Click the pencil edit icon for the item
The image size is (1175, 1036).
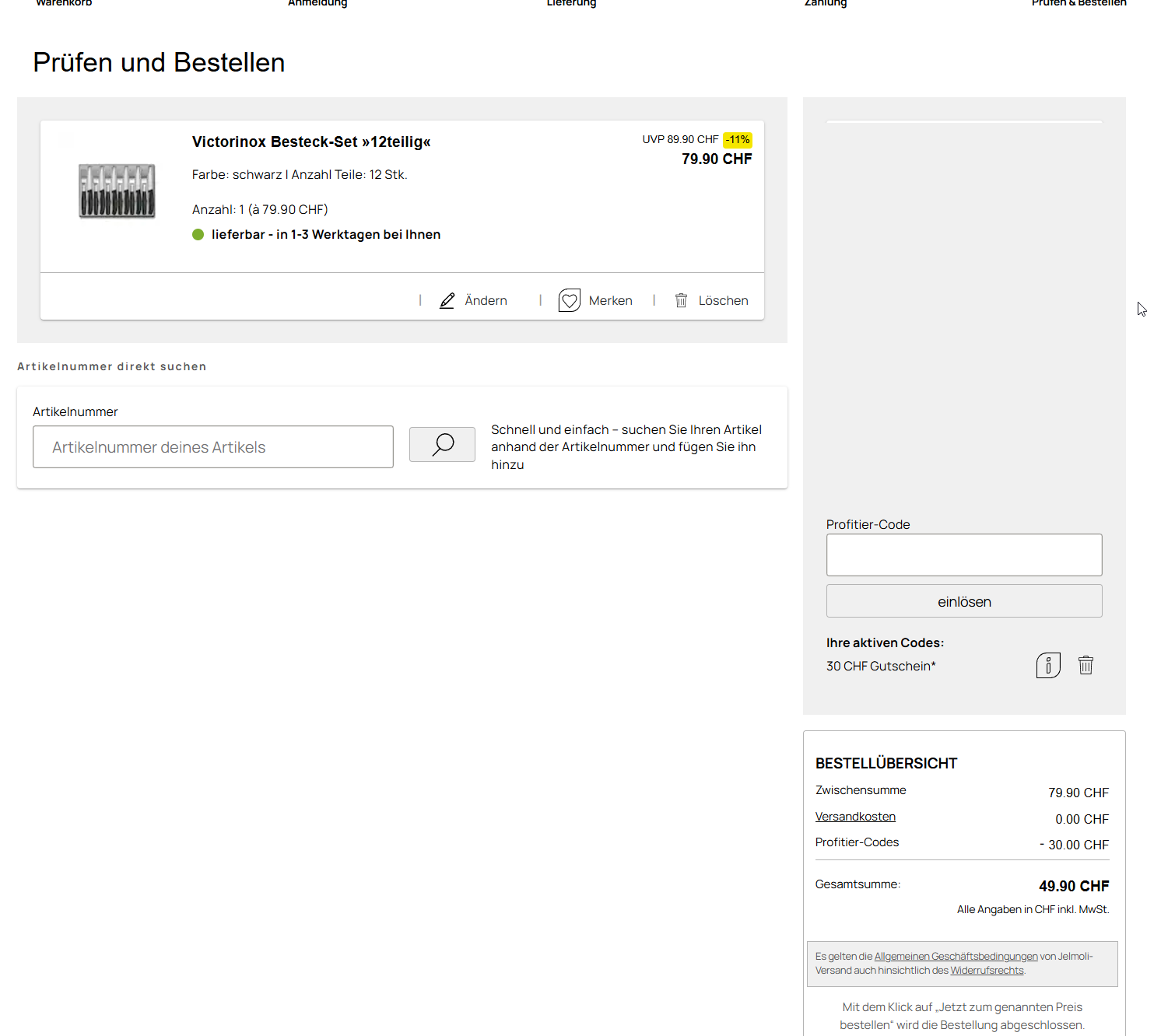pyautogui.click(x=447, y=300)
